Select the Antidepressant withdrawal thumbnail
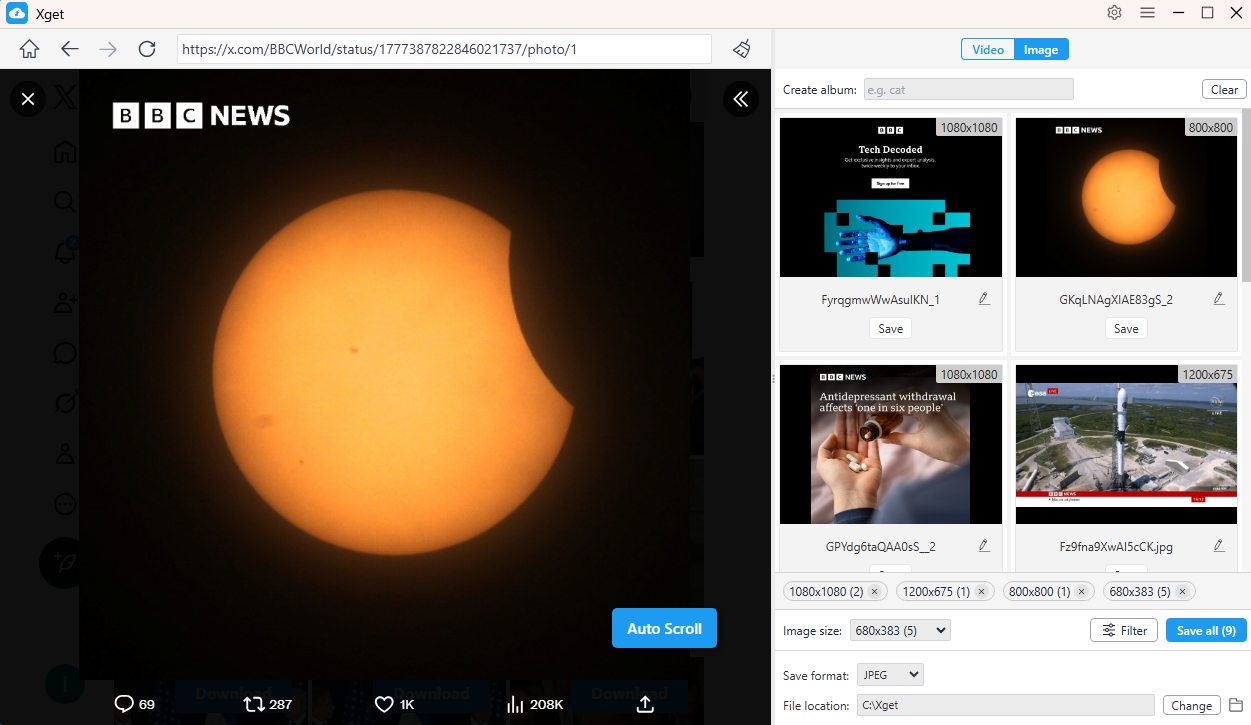 coord(890,444)
